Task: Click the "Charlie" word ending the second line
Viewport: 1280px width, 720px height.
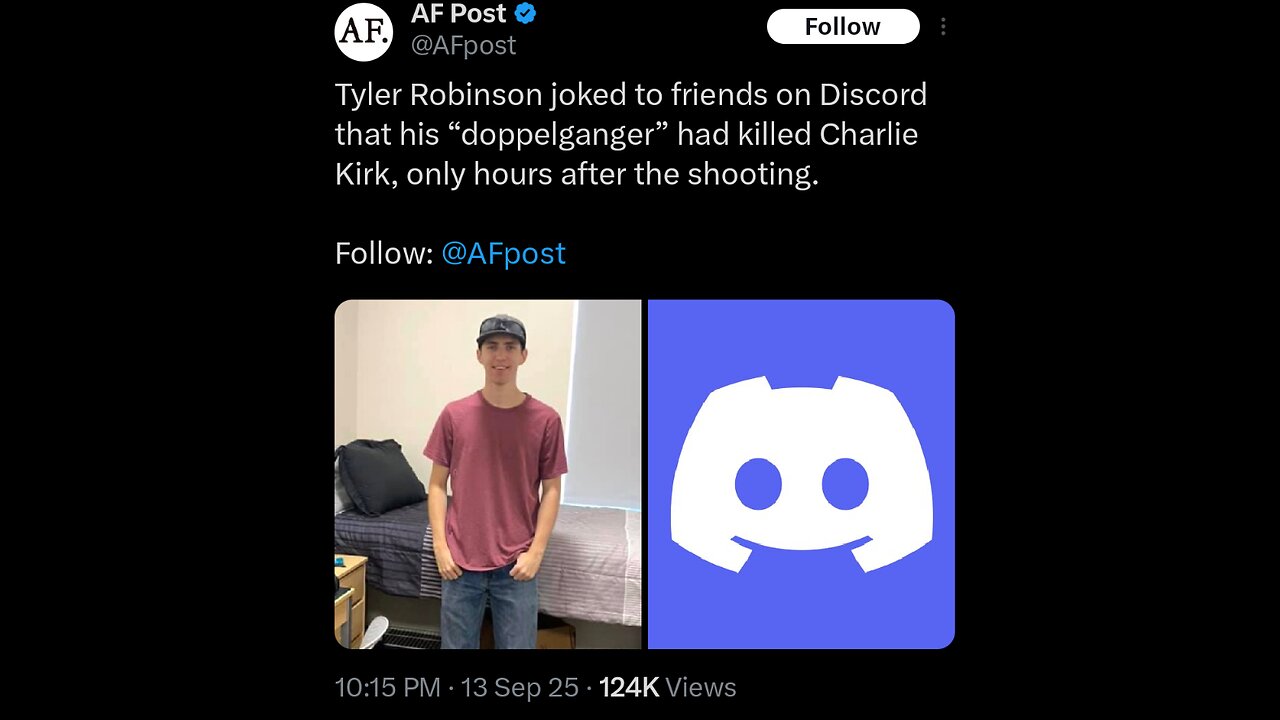Action: 867,134
